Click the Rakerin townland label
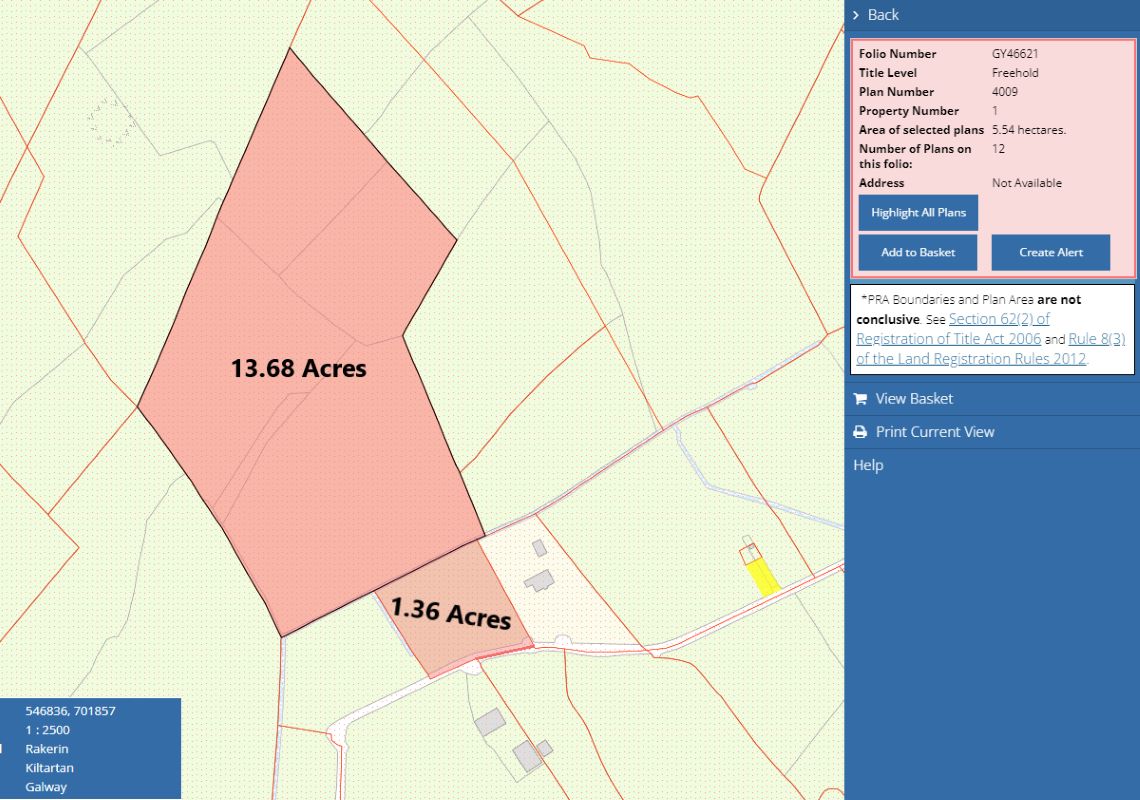This screenshot has height=800, width=1140. tap(47, 749)
